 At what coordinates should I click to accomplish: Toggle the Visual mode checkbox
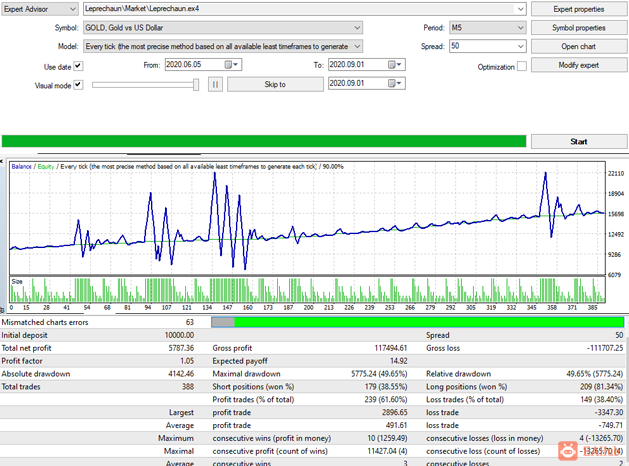[78, 85]
